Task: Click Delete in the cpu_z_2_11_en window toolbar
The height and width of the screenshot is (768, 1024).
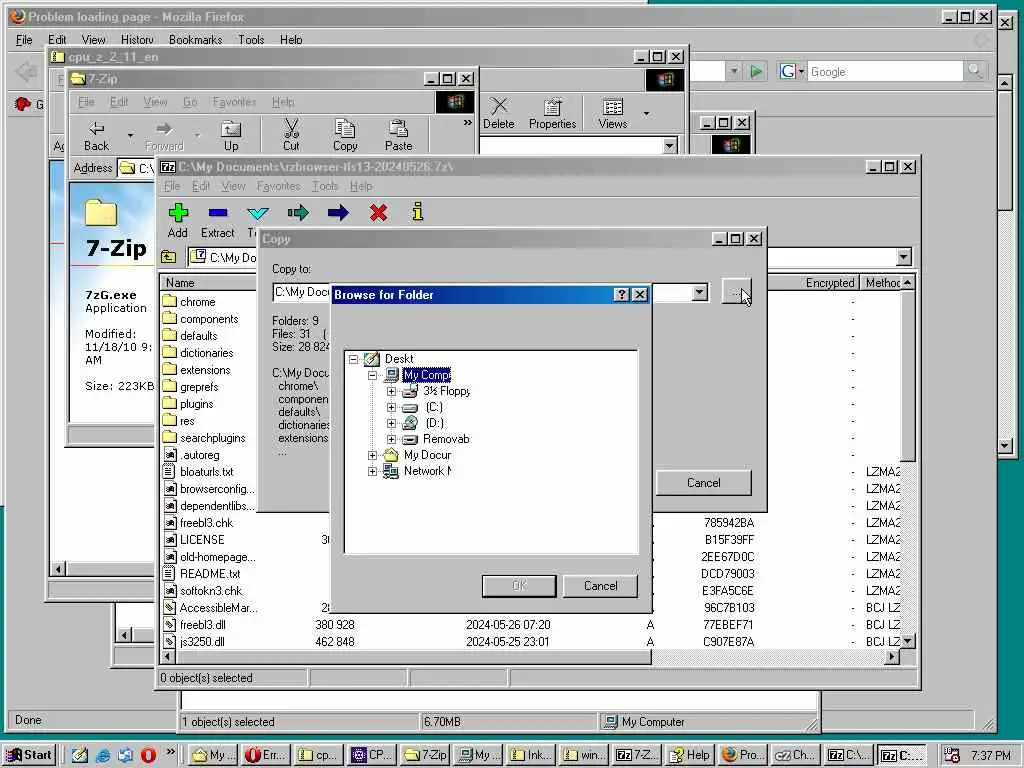Action: click(498, 114)
